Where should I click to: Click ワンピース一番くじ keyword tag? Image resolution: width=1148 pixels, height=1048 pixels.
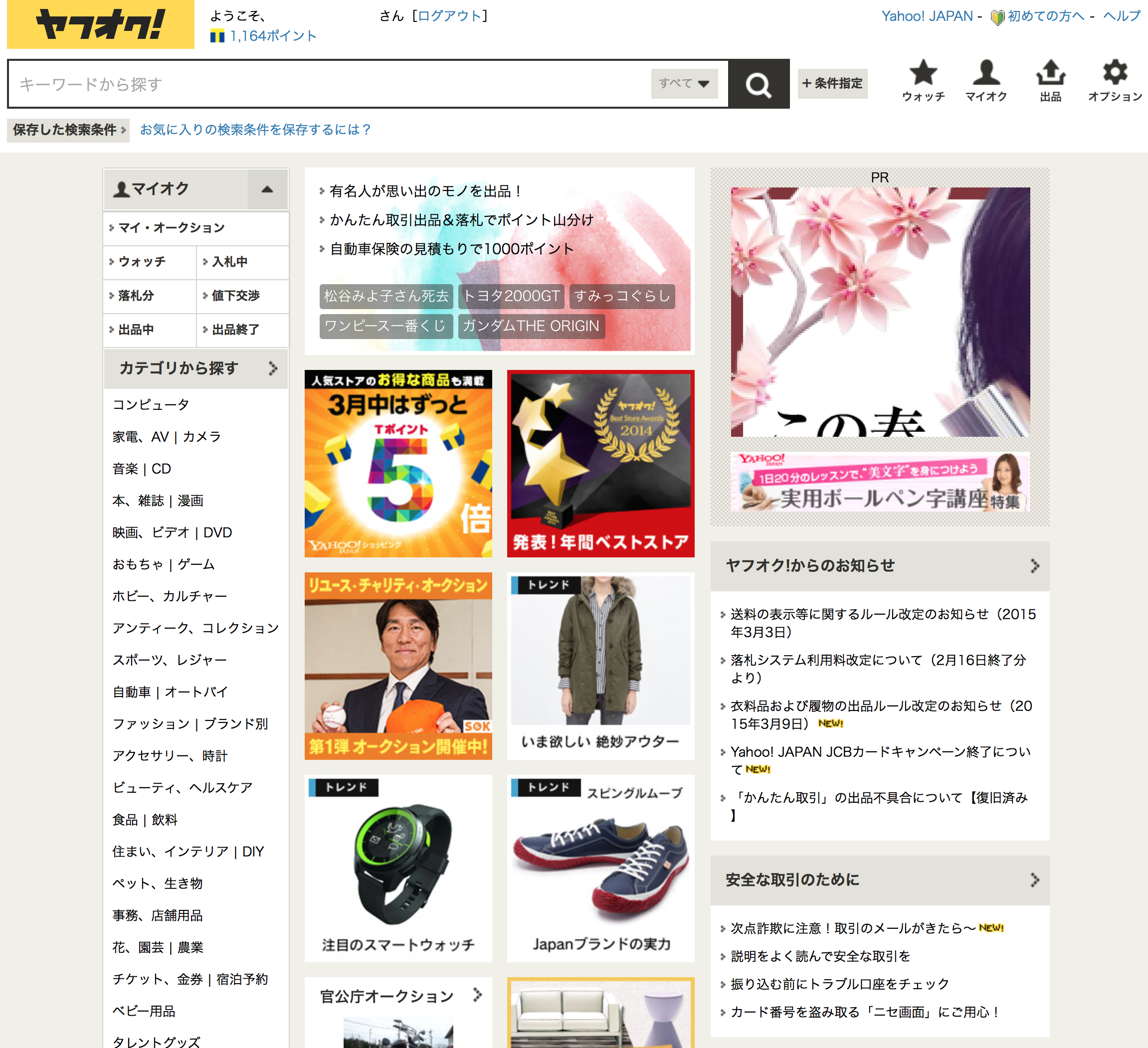pyautogui.click(x=386, y=326)
